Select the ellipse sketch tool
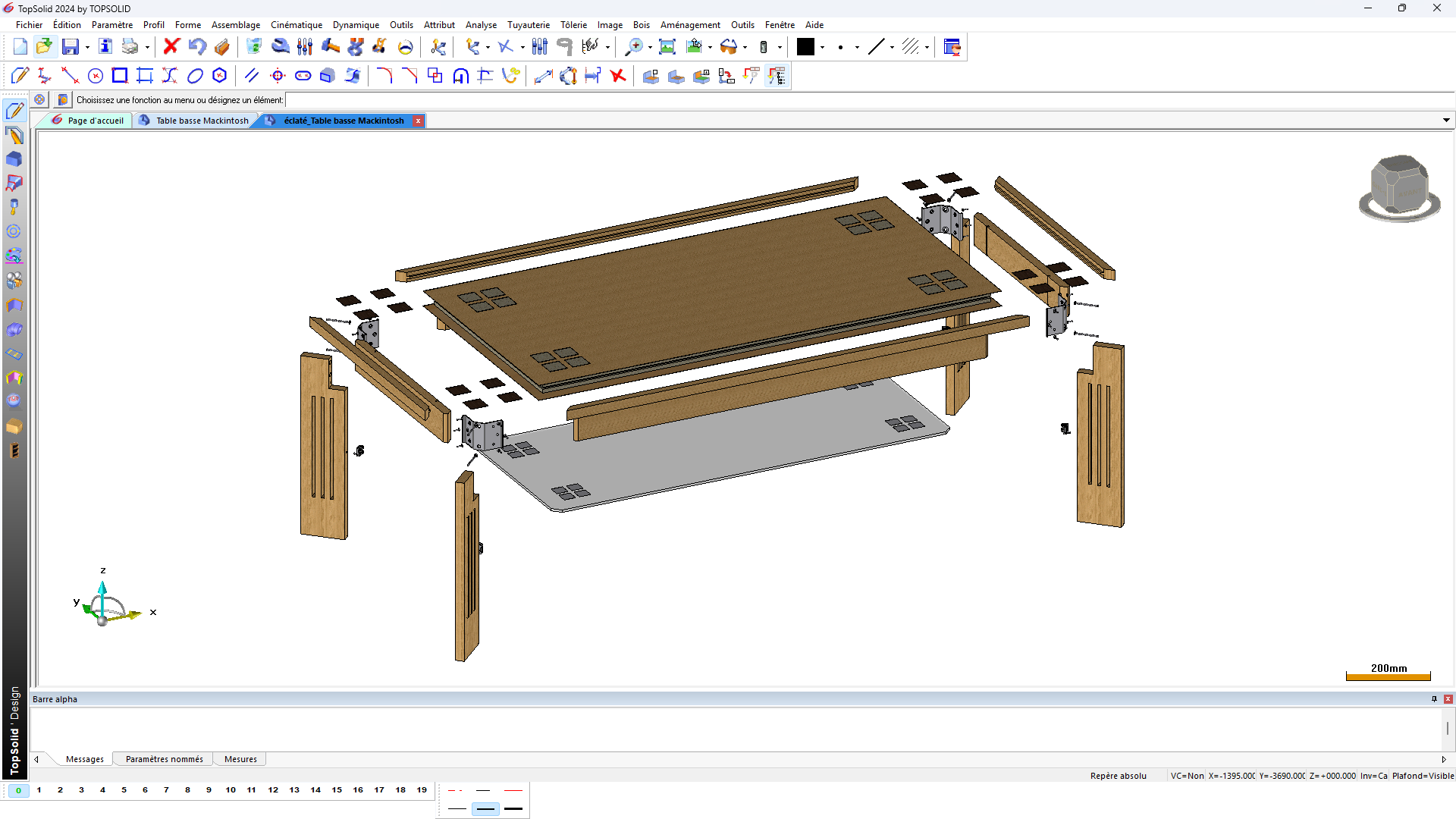This screenshot has height=819, width=1456. (x=195, y=76)
